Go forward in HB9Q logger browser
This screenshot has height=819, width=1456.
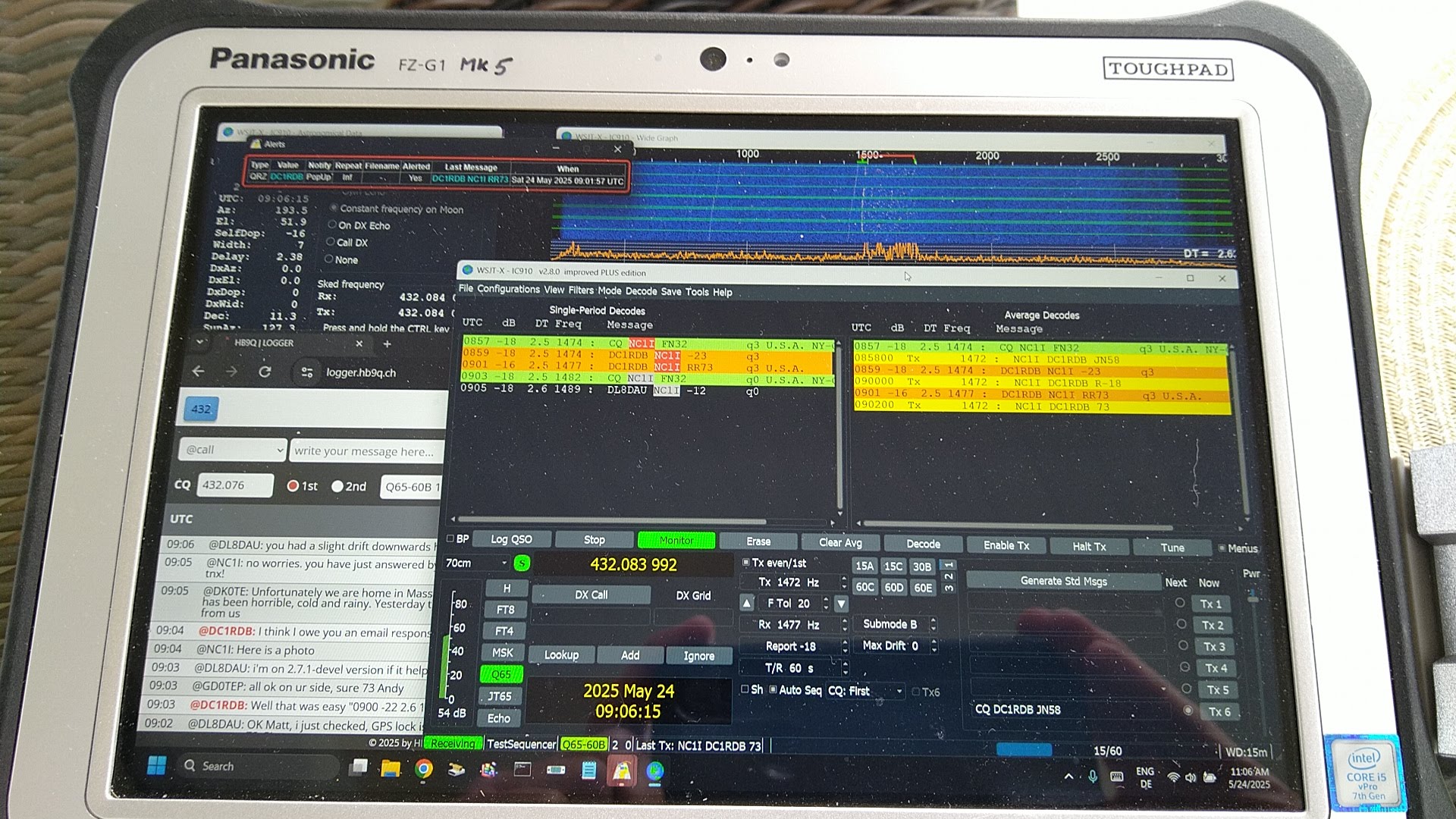[231, 372]
